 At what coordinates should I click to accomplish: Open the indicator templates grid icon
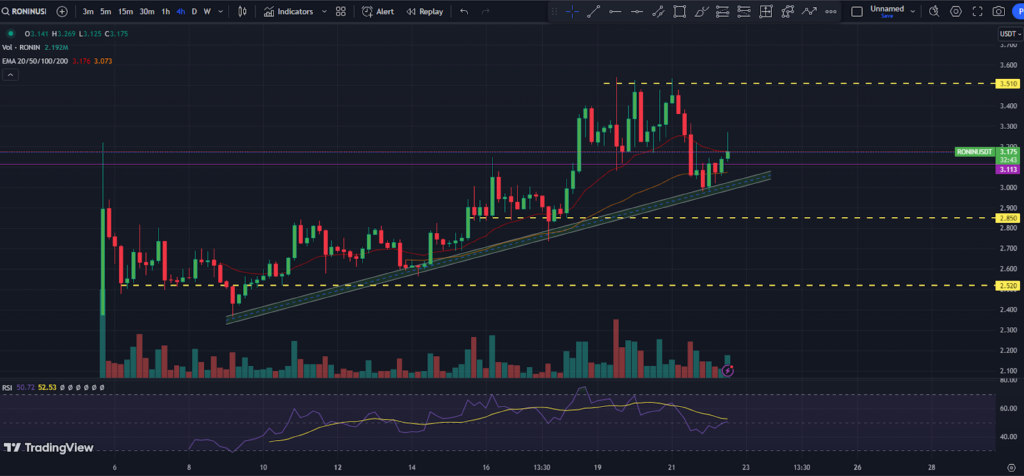[x=340, y=11]
